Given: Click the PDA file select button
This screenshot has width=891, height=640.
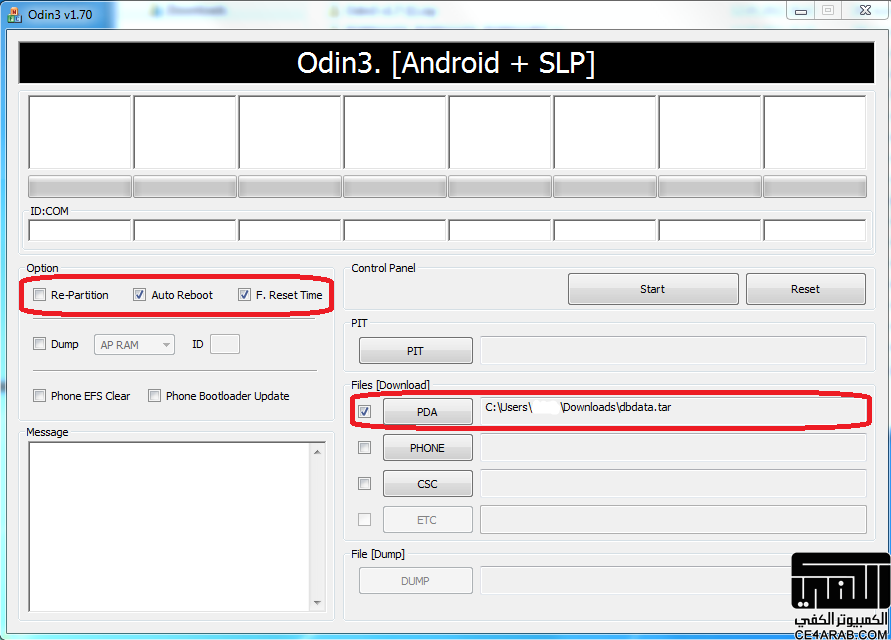Looking at the screenshot, I should click(427, 412).
